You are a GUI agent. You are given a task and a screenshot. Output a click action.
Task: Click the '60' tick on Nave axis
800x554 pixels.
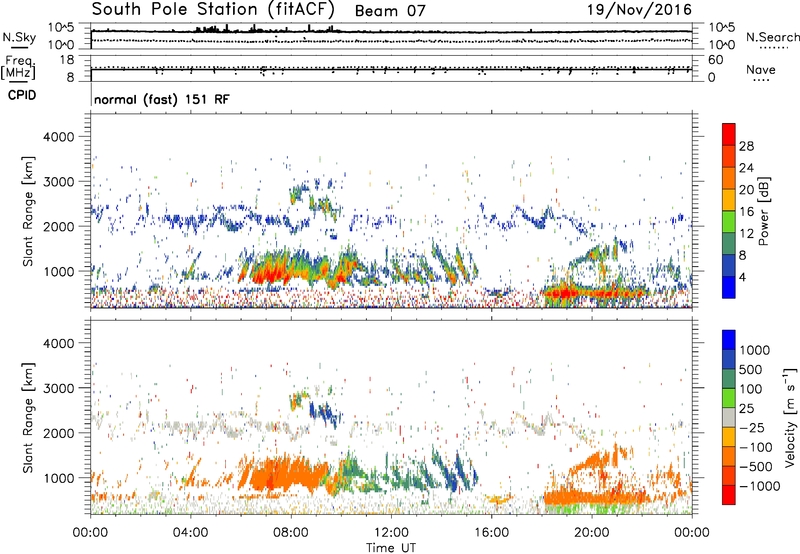[716, 60]
